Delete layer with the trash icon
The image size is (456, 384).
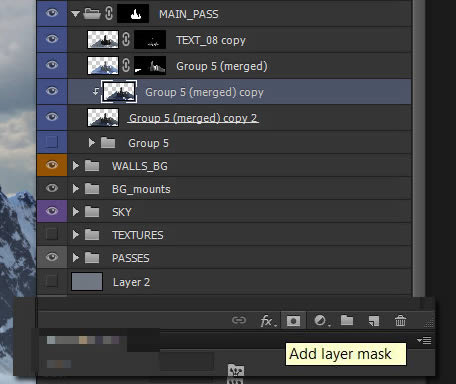click(x=400, y=321)
